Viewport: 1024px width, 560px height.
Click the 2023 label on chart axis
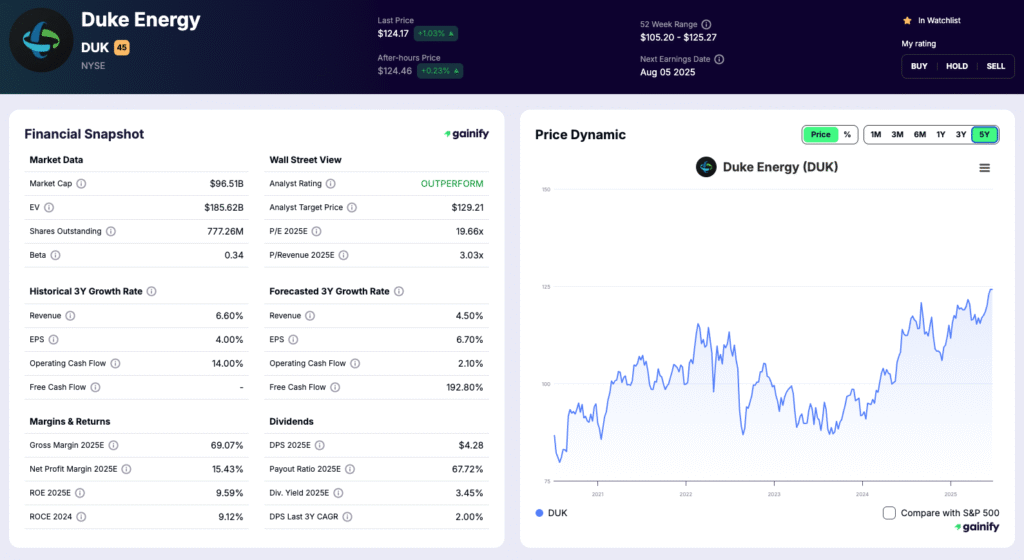point(774,495)
